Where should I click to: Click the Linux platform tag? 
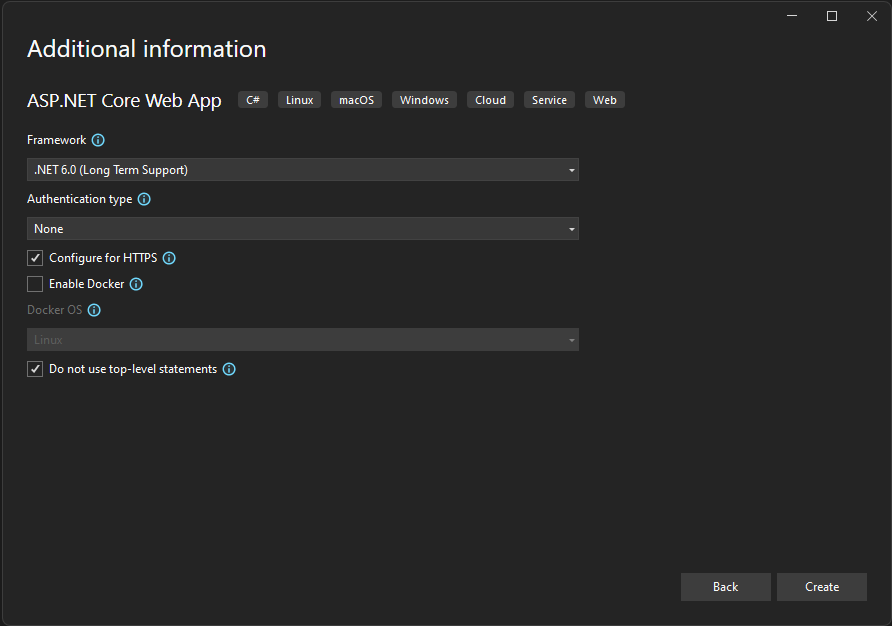[299, 100]
